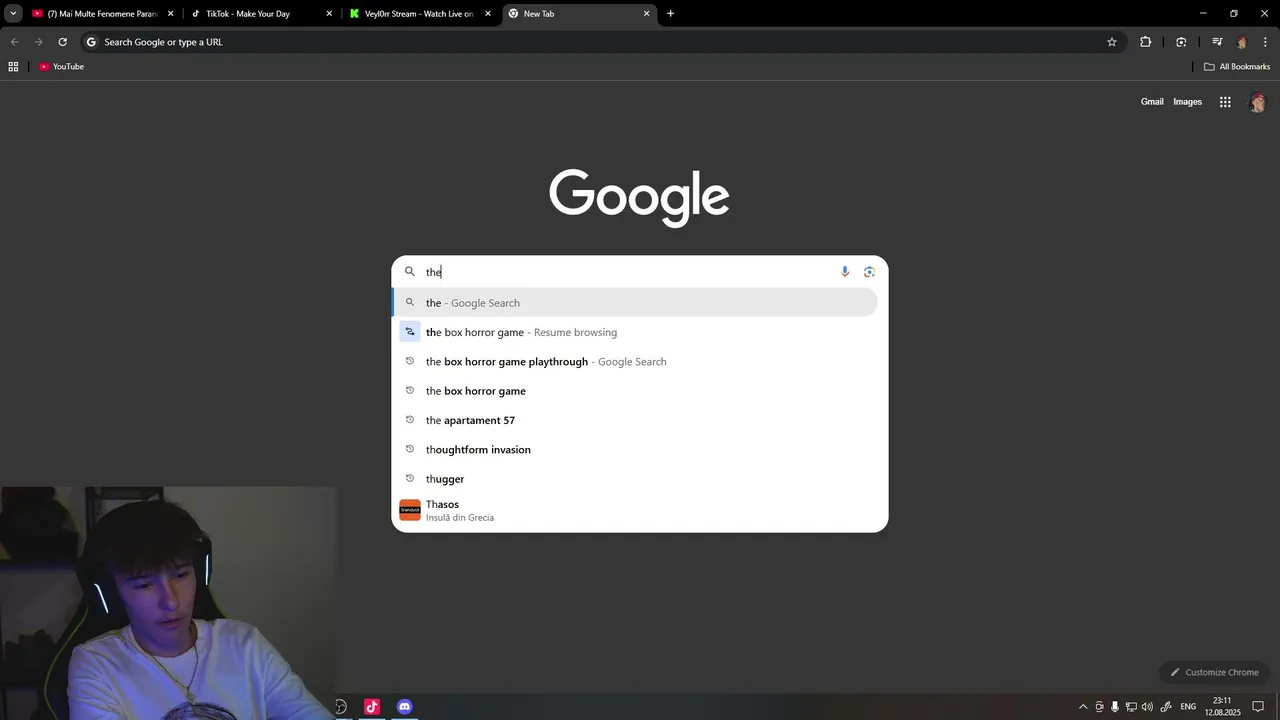This screenshot has width=1280, height=720.
Task: Click the Google logo
Action: (639, 198)
